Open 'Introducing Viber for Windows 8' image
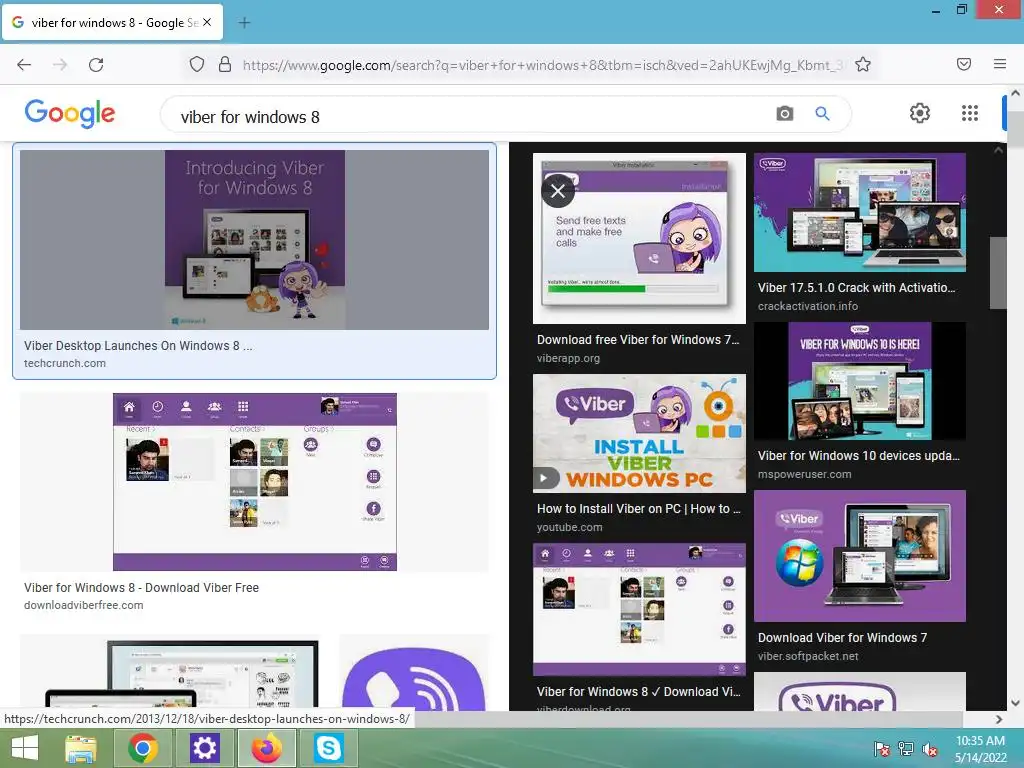The width and height of the screenshot is (1024, 768). [x=254, y=240]
